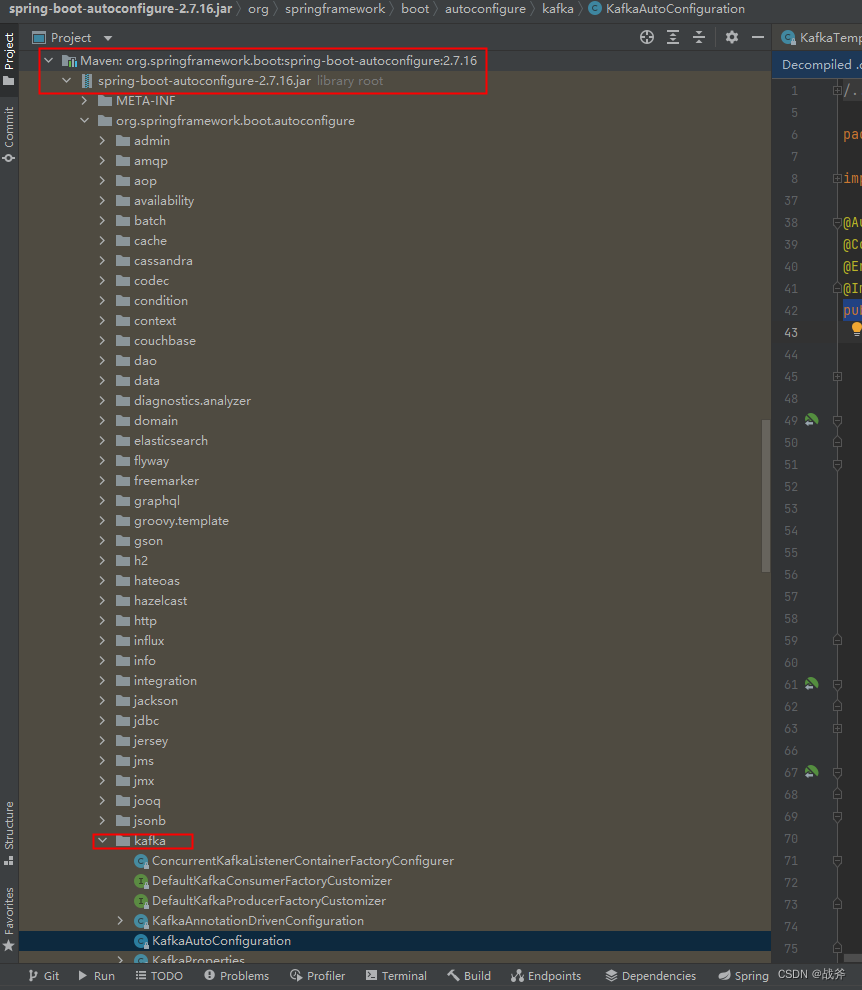
Task: Toggle the fold marker on line 63
Action: [x=837, y=728]
